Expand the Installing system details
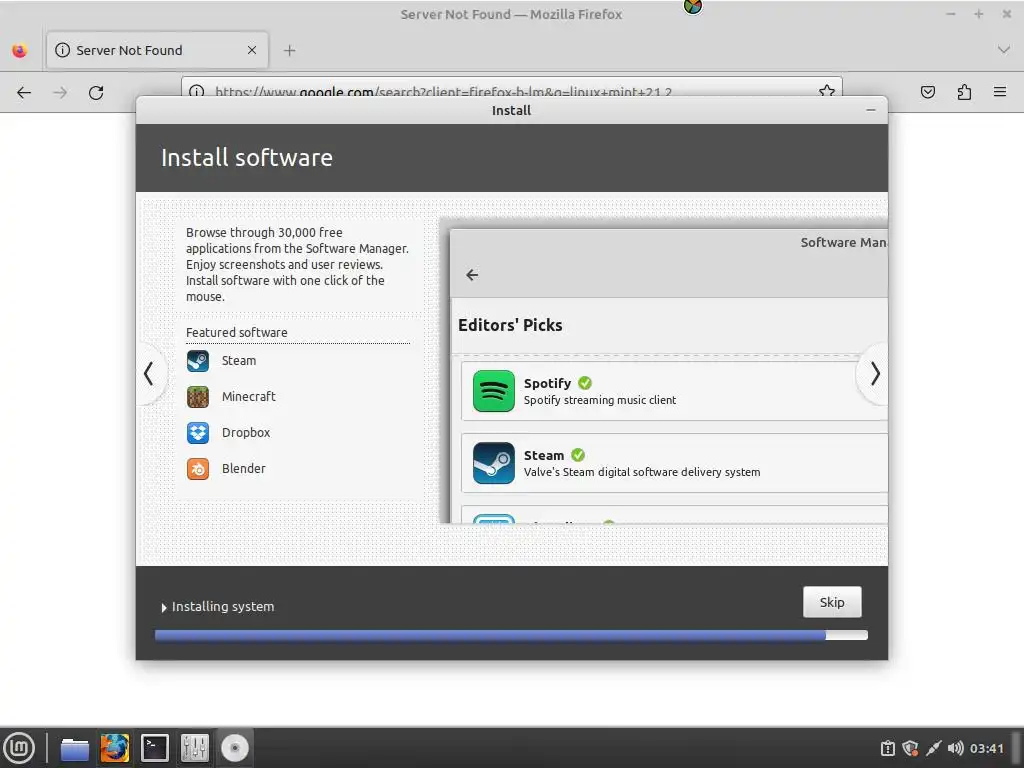Viewport: 1024px width, 768px height. (x=164, y=607)
